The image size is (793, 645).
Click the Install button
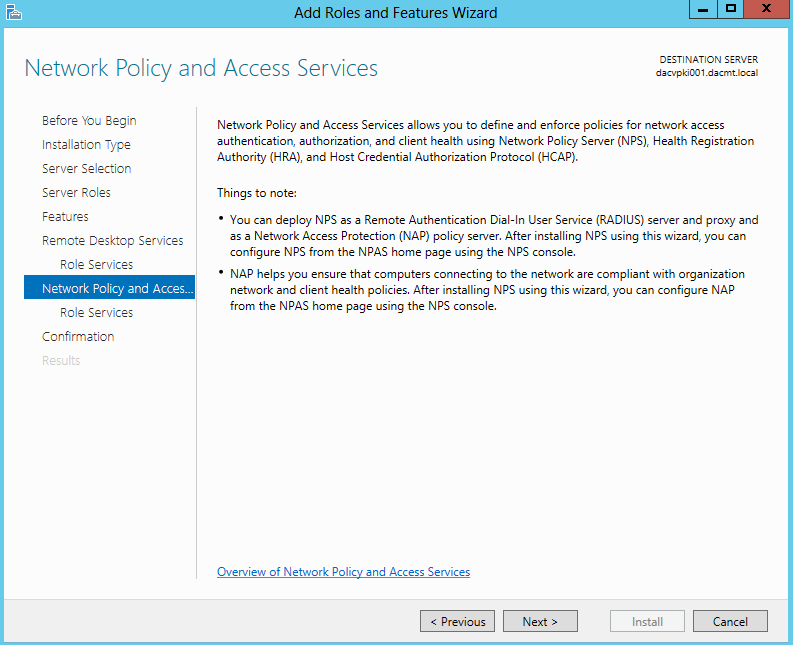pos(647,621)
